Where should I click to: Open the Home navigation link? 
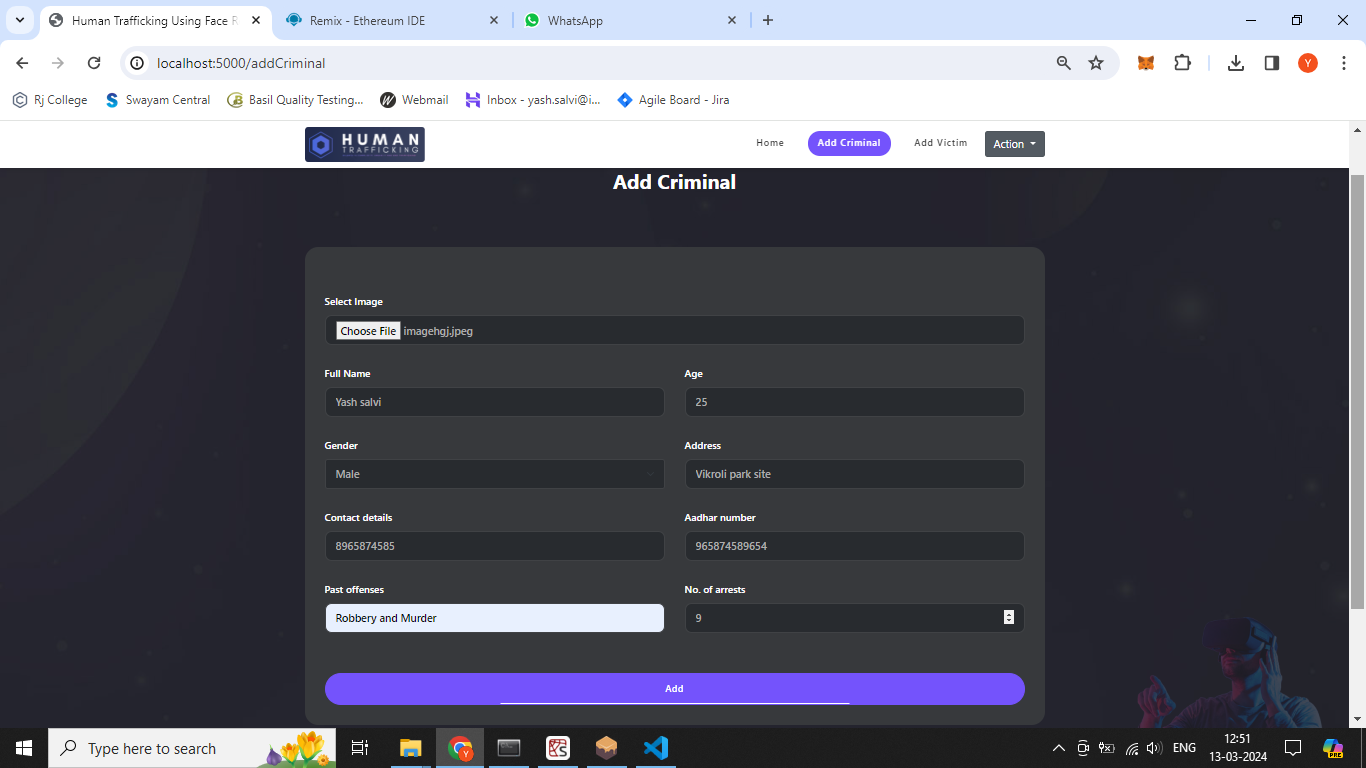point(770,143)
